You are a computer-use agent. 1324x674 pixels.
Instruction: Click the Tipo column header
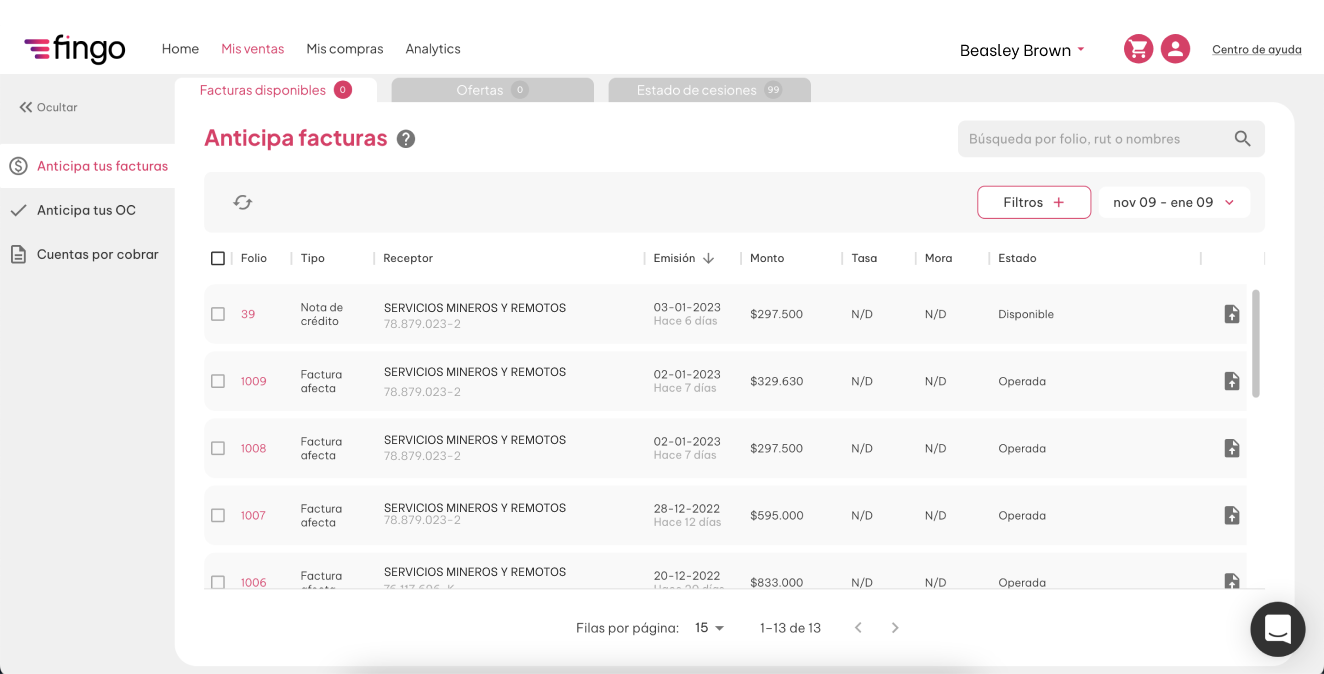click(313, 258)
